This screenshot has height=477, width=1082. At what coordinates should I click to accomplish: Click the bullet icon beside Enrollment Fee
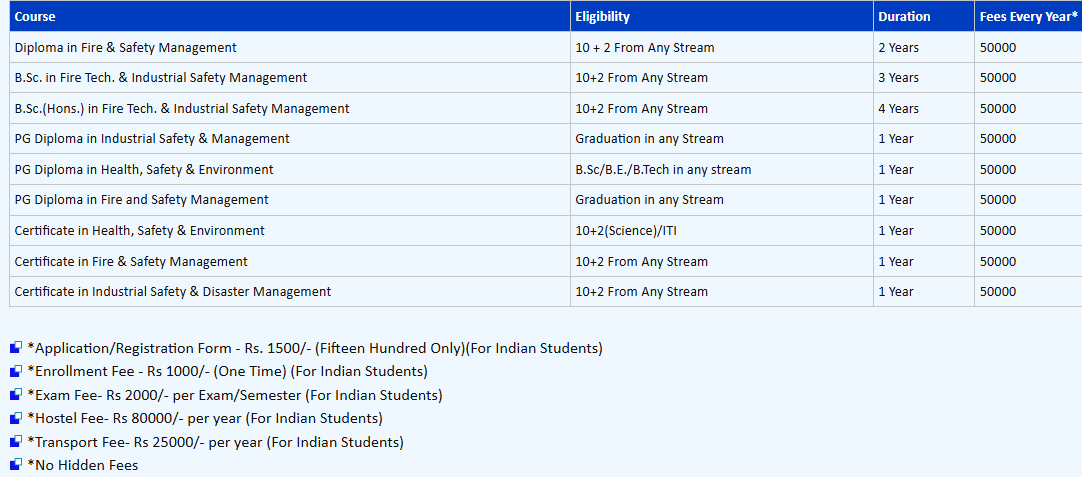coord(15,372)
